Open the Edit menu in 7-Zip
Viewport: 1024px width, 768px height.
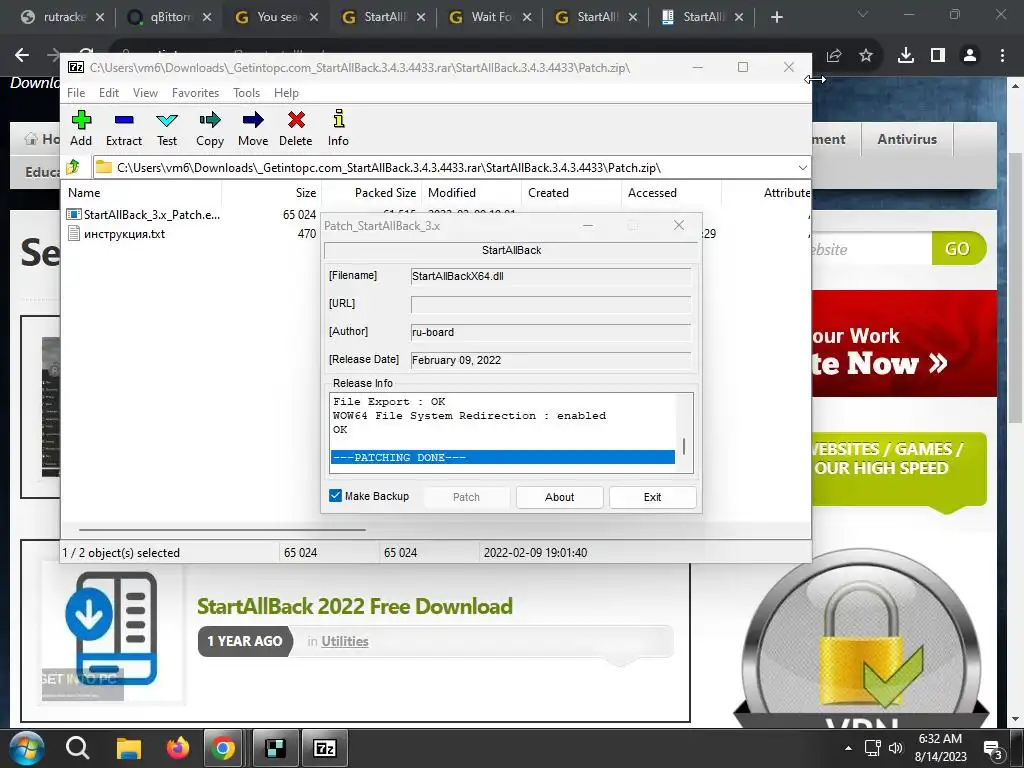108,93
